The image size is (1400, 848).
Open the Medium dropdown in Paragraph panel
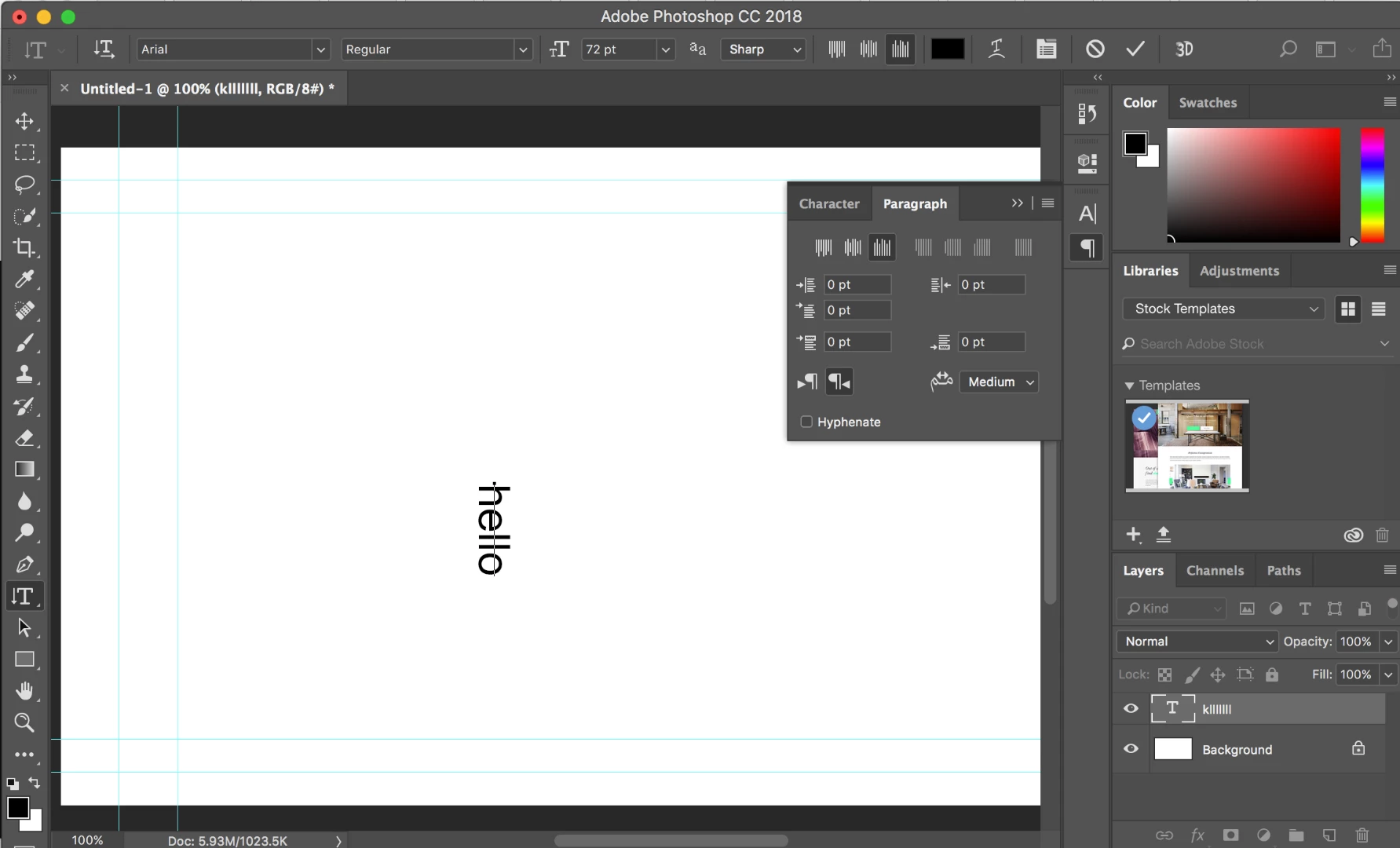click(999, 382)
